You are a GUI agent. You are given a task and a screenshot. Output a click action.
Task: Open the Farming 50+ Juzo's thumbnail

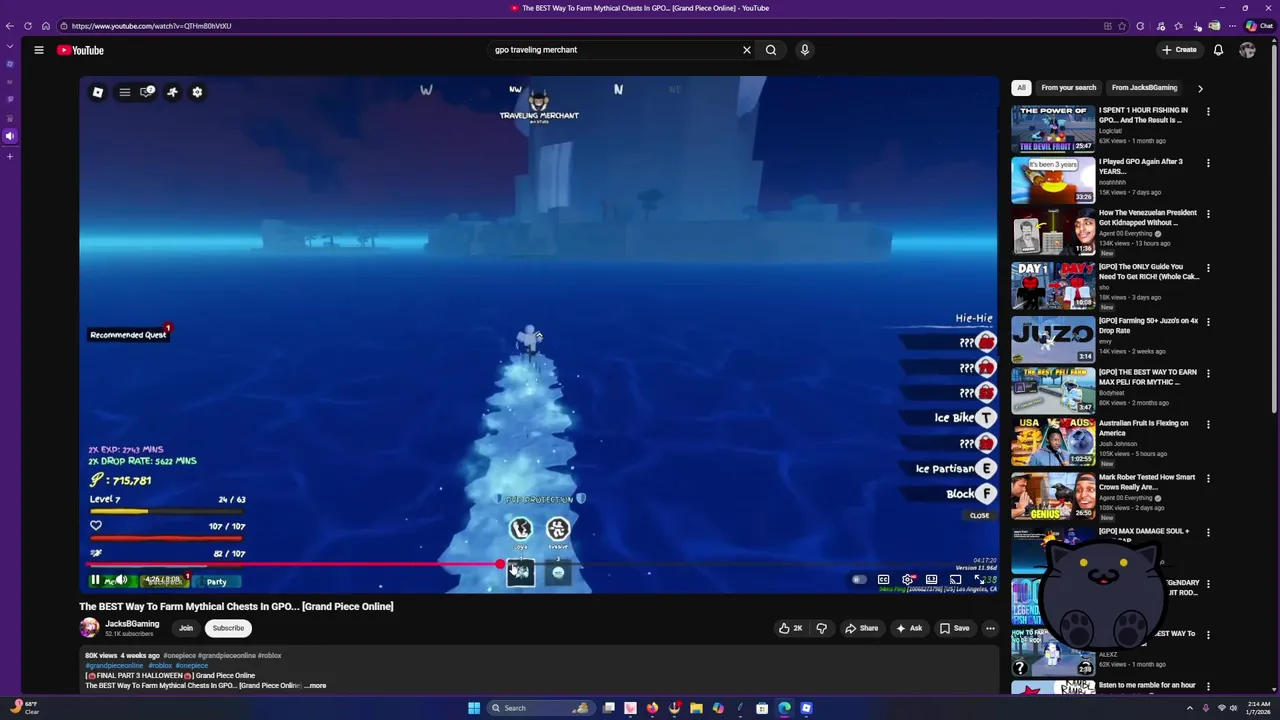pyautogui.click(x=1053, y=339)
